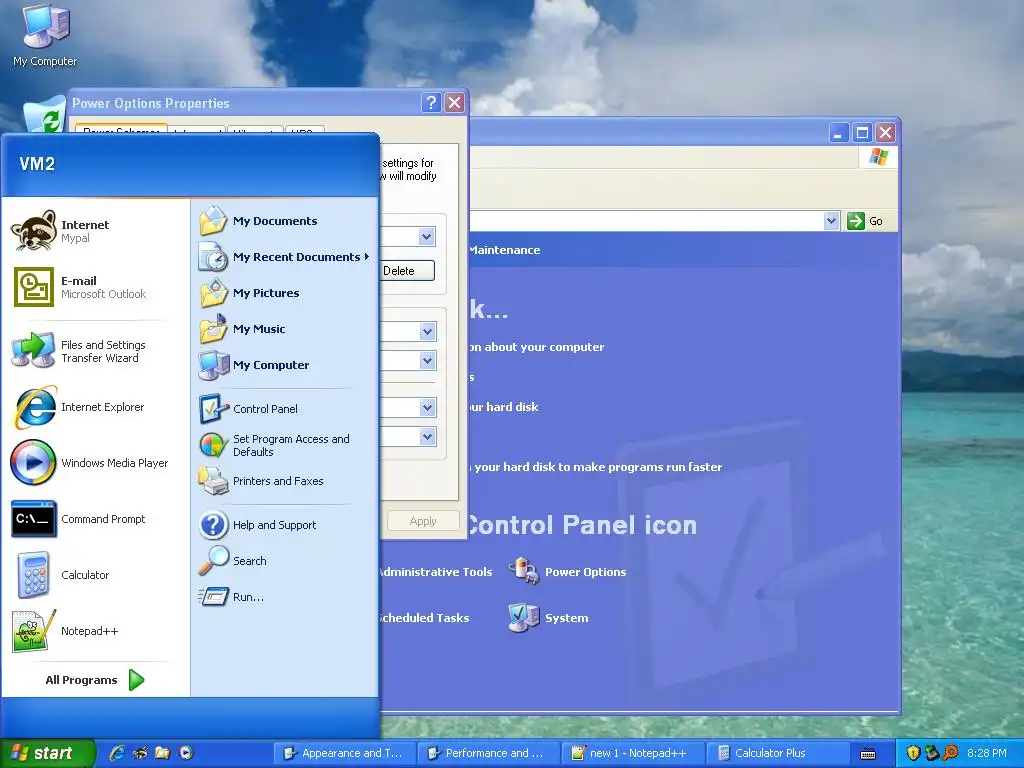Open Mypal Internet browser from Start menu
The width and height of the screenshot is (1024, 768).
coord(60,231)
